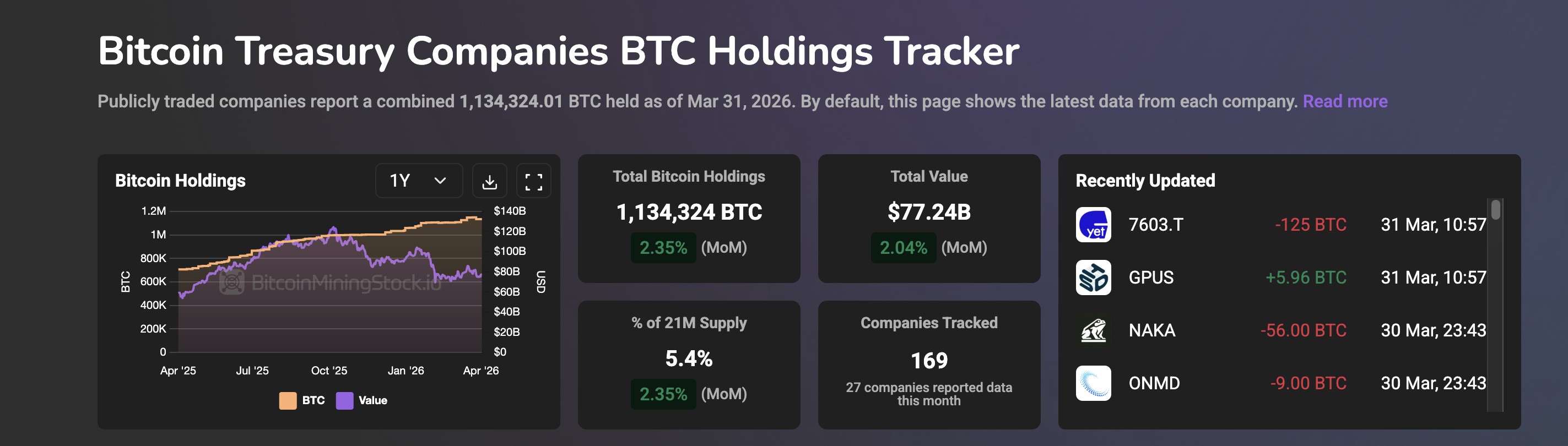Expand the chart period selector chevron

tap(441, 181)
